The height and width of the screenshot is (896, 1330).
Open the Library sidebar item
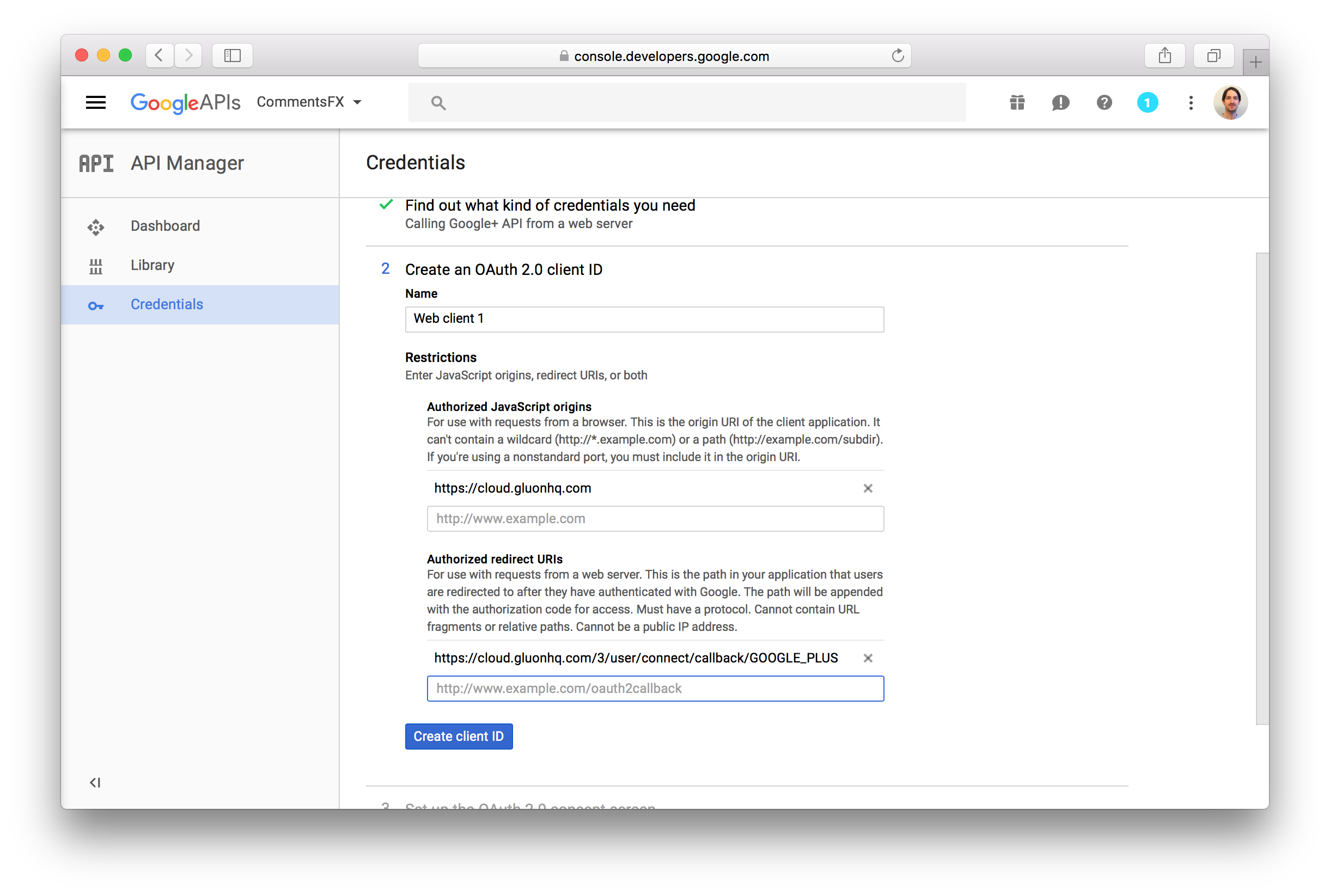(x=200, y=265)
